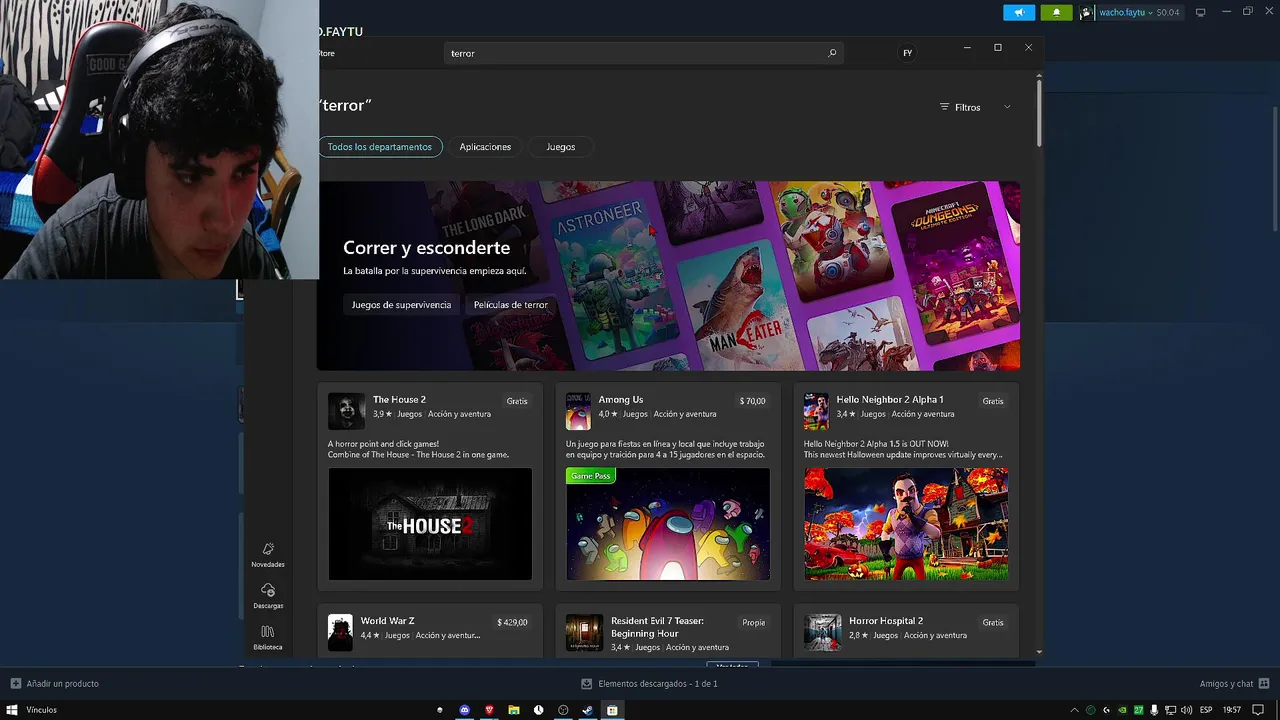Select the Juegos filter tab
The image size is (1280, 720).
point(561,147)
